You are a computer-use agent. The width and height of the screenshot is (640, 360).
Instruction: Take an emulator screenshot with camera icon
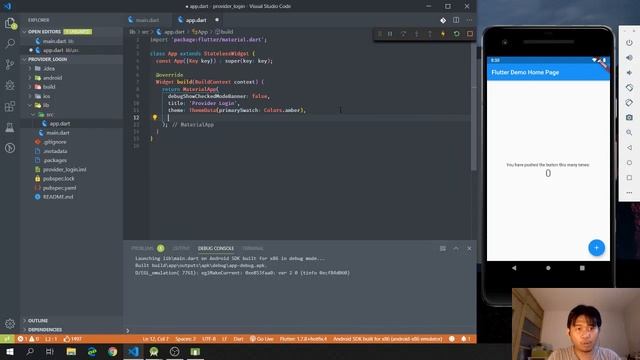(629, 118)
